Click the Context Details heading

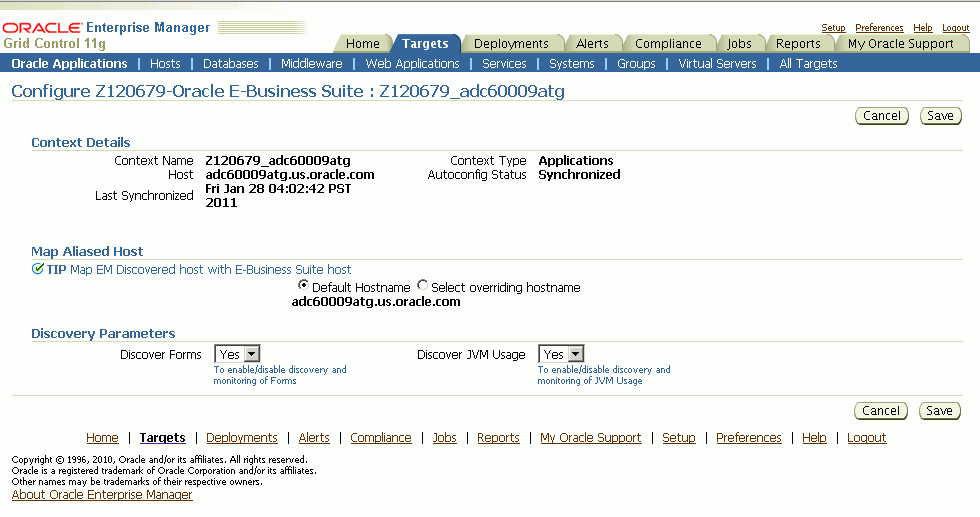(81, 143)
